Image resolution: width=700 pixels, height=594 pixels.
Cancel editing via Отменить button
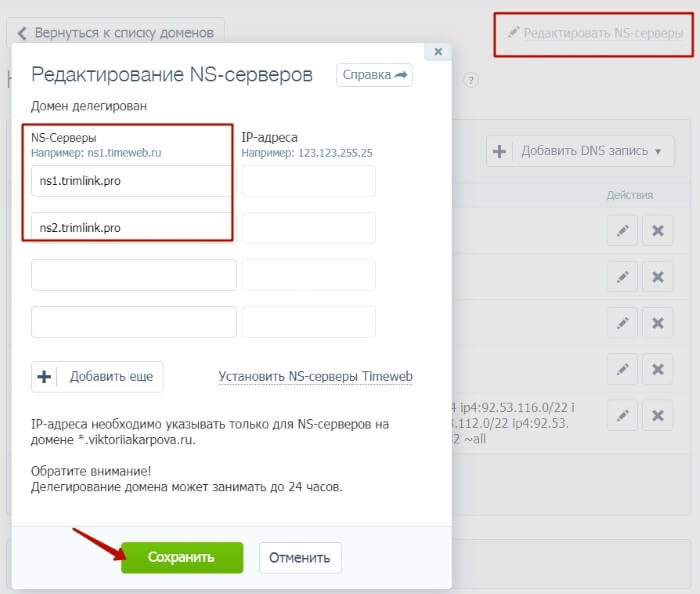coord(300,557)
